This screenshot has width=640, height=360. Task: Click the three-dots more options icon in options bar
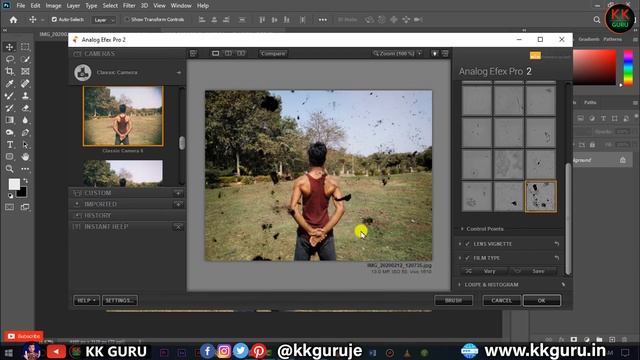322,20
